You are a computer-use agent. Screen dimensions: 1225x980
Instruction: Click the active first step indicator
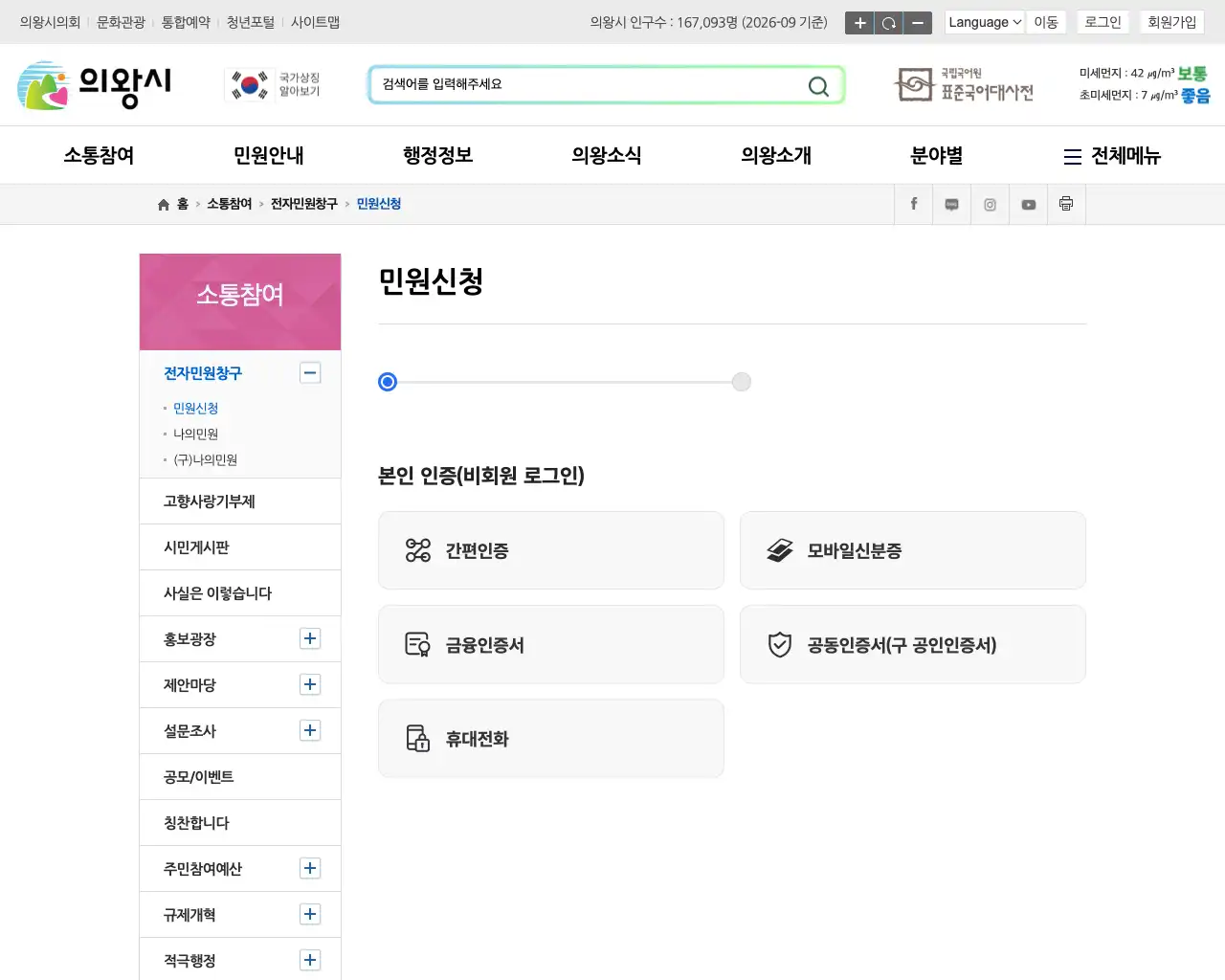point(388,382)
